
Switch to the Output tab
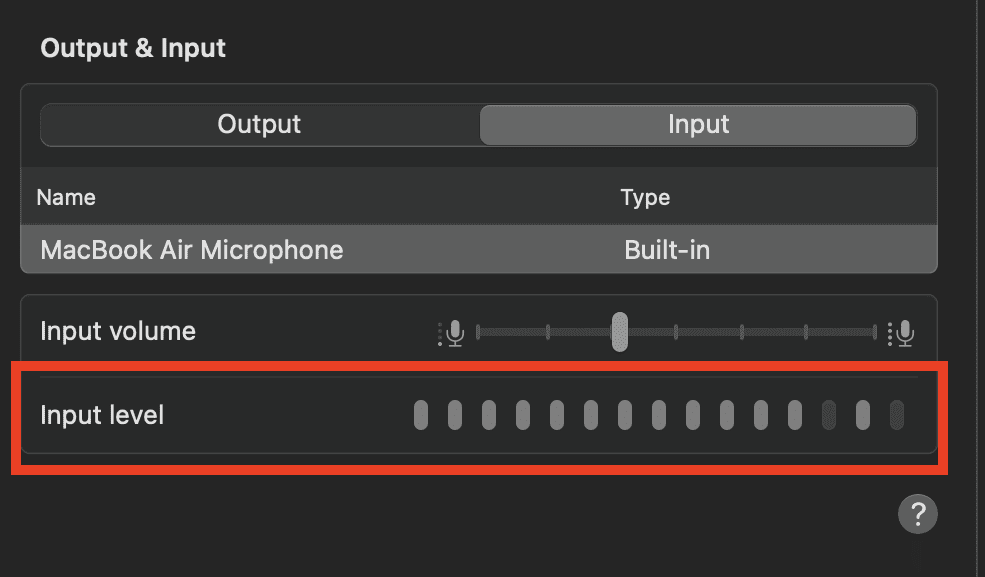click(259, 125)
